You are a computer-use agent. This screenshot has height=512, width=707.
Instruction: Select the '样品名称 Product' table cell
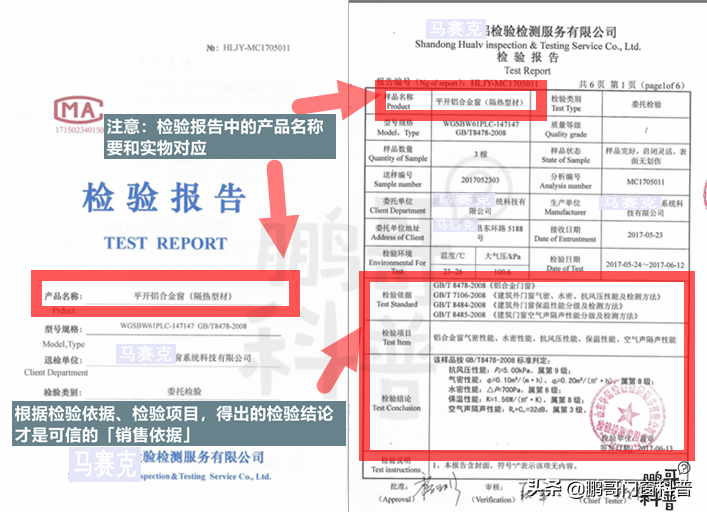click(x=398, y=101)
